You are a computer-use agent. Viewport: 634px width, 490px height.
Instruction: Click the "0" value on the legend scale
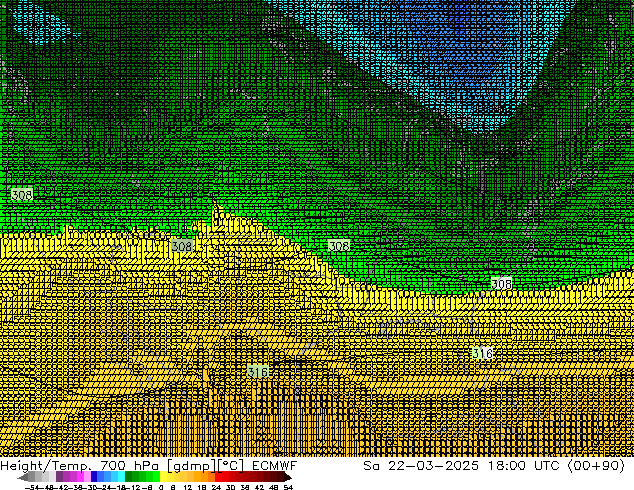tap(161, 487)
